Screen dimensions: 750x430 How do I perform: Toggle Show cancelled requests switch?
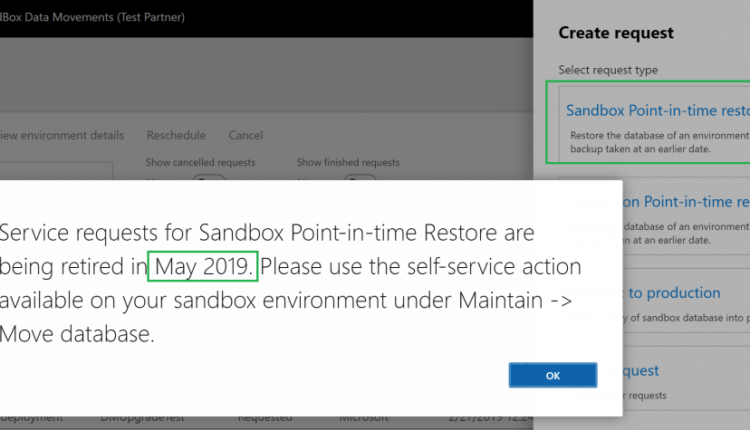point(209,177)
